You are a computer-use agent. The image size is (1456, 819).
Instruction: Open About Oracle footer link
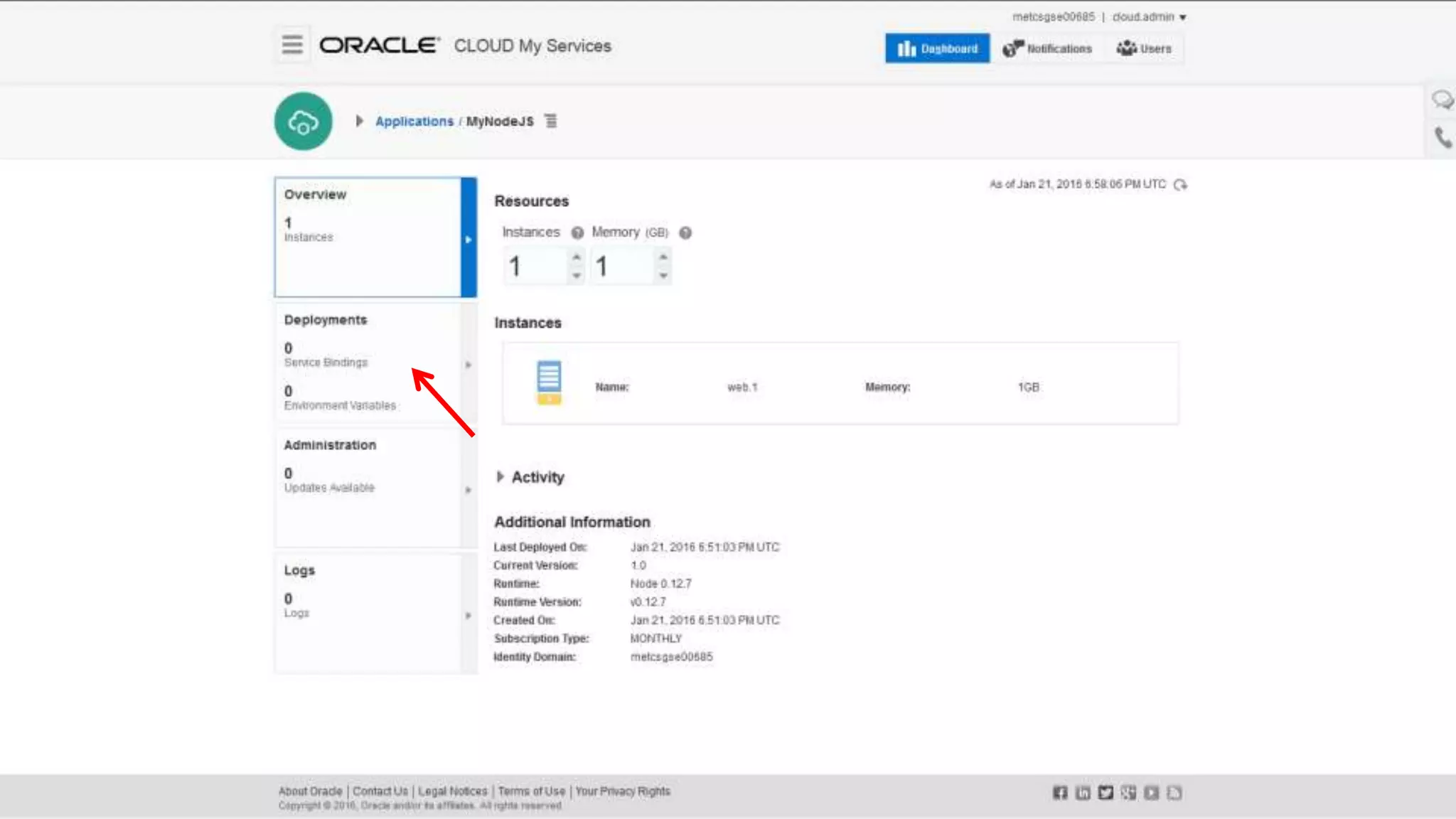pyautogui.click(x=310, y=791)
